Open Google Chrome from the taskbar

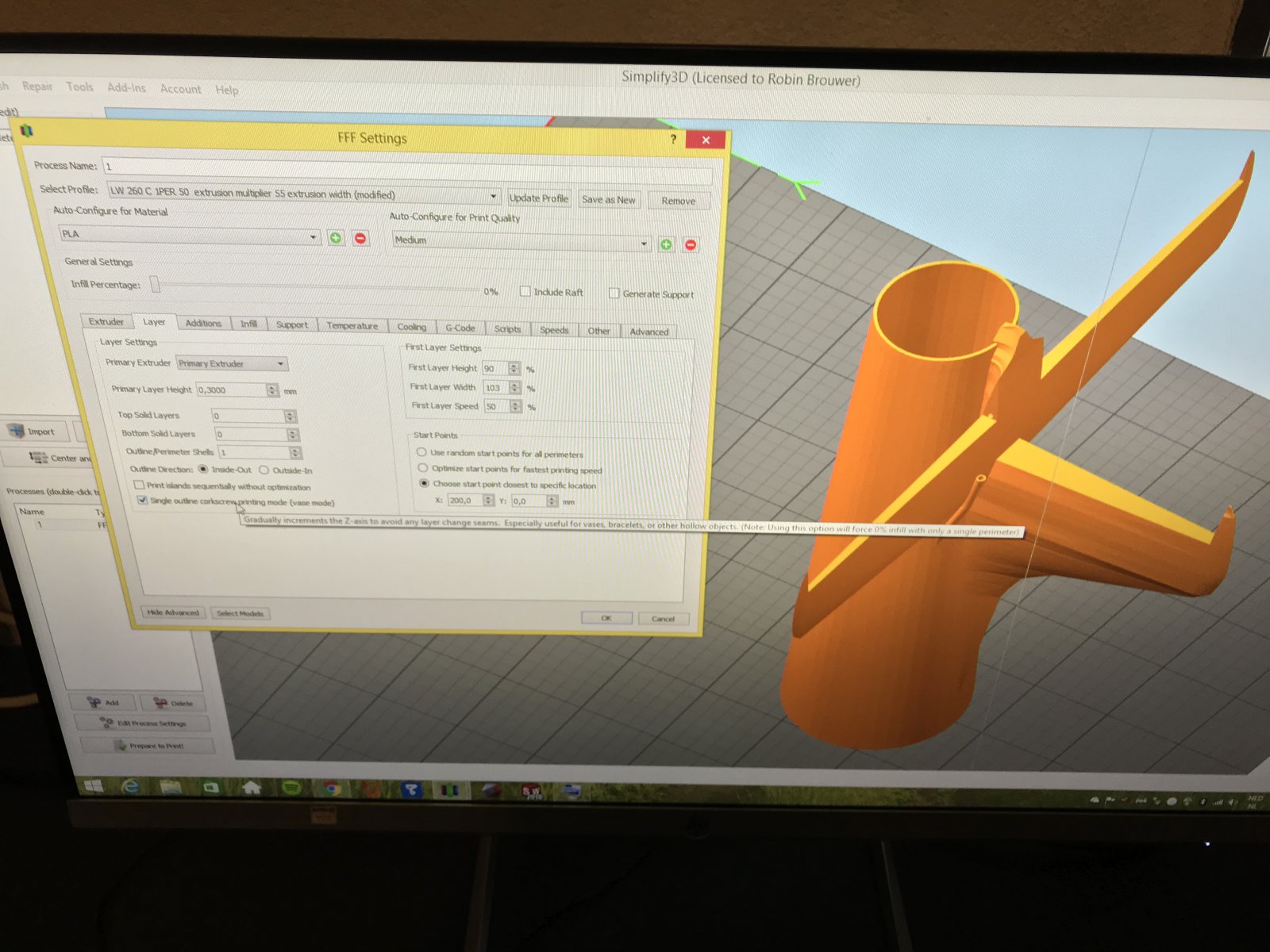[x=333, y=789]
